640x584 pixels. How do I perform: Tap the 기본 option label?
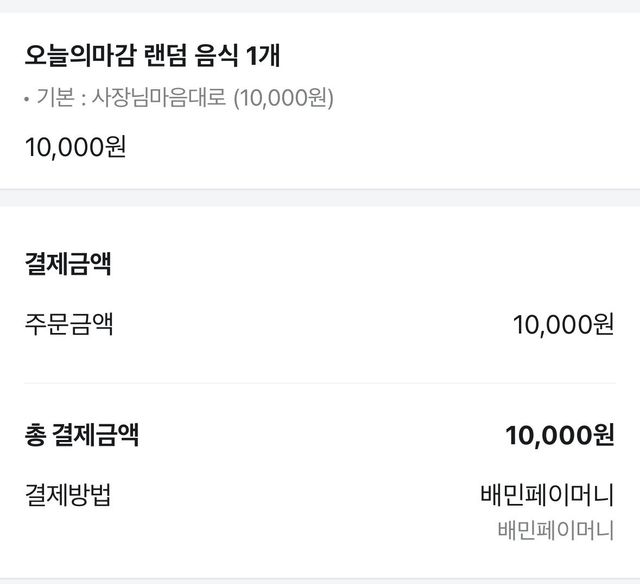(x=55, y=98)
